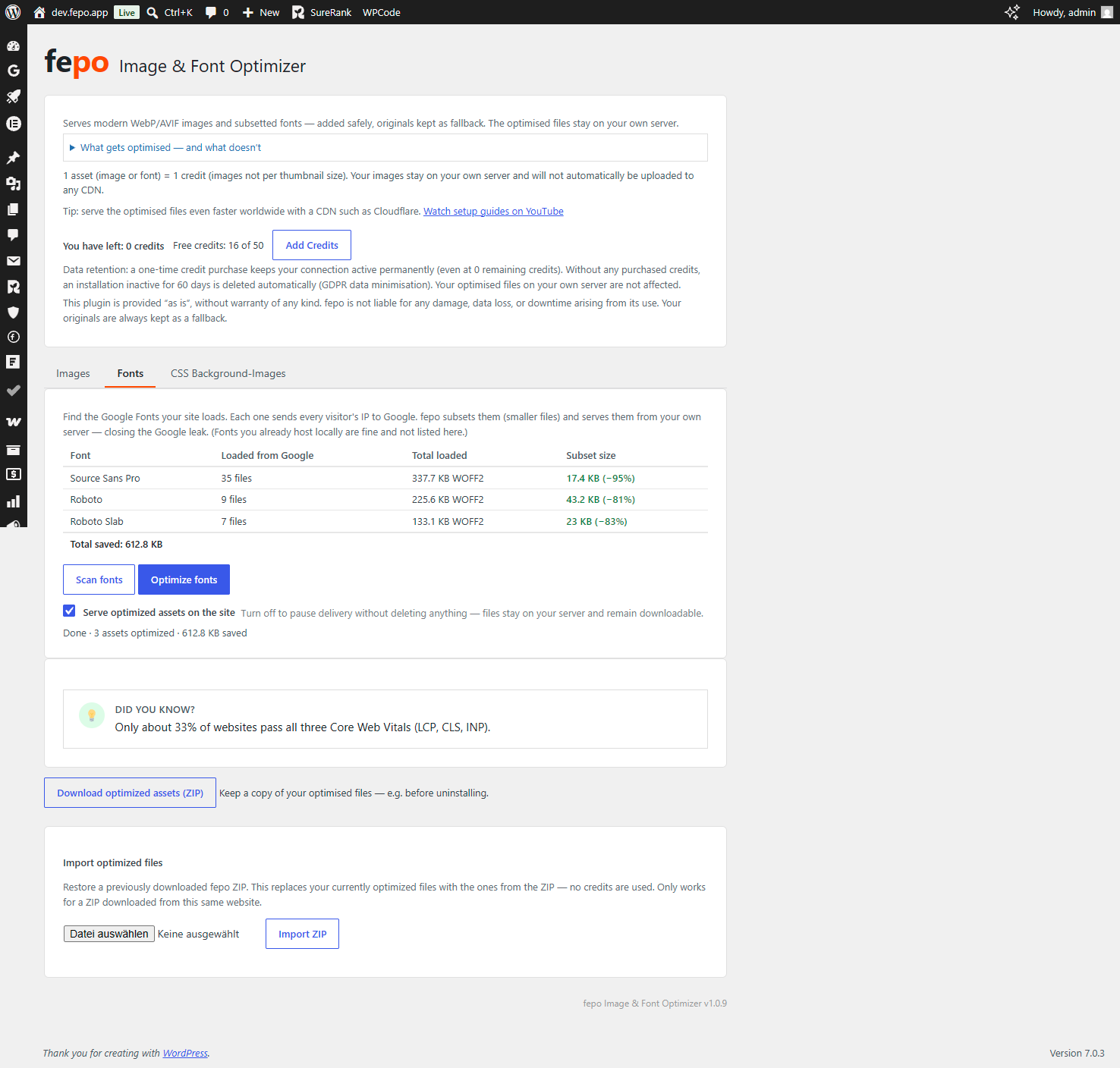Click the Version 7.0.3 footer text
This screenshot has height=1068, width=1120.
point(1077,1053)
